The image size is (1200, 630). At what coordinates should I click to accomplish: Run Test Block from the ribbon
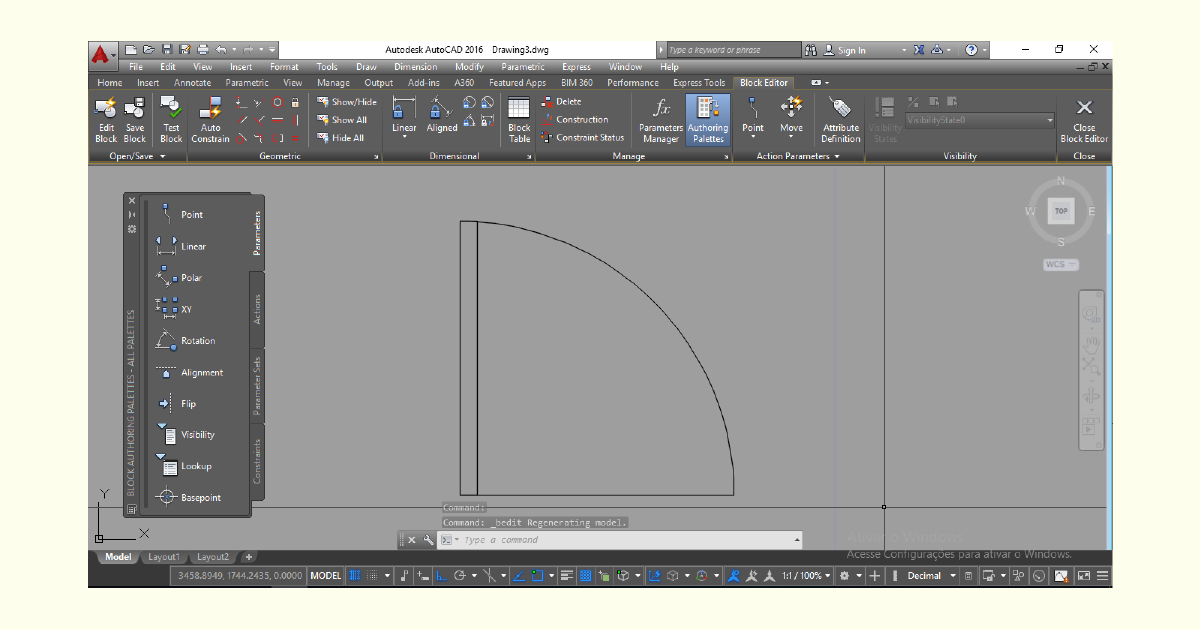click(171, 120)
